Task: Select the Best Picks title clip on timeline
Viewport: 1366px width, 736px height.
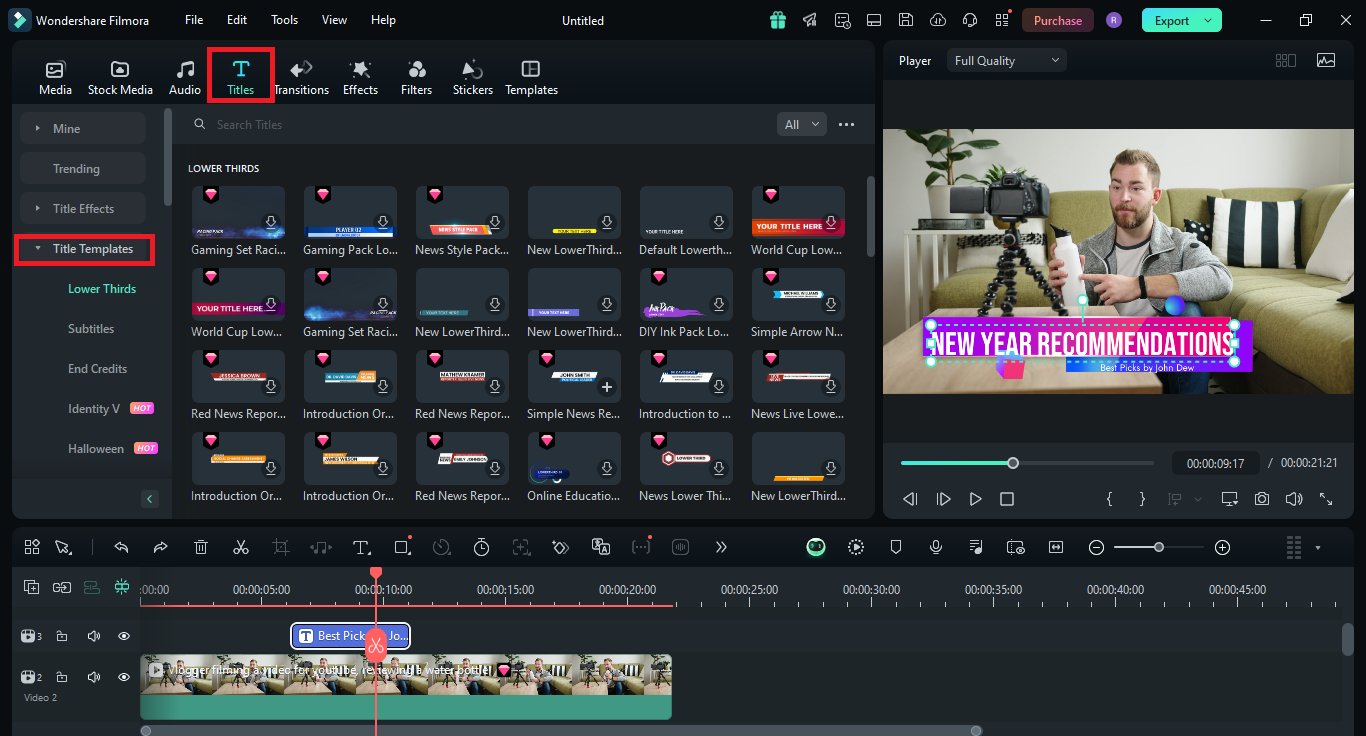Action: coord(350,636)
